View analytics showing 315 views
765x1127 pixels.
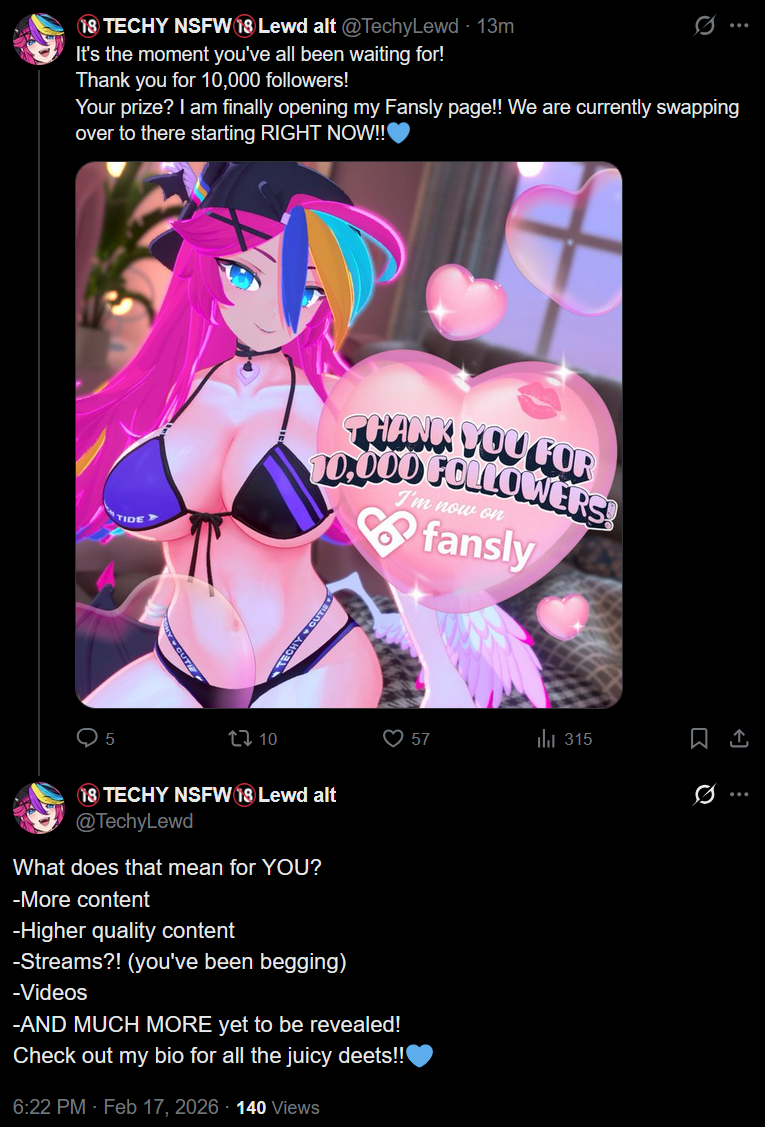pyautogui.click(x=546, y=738)
